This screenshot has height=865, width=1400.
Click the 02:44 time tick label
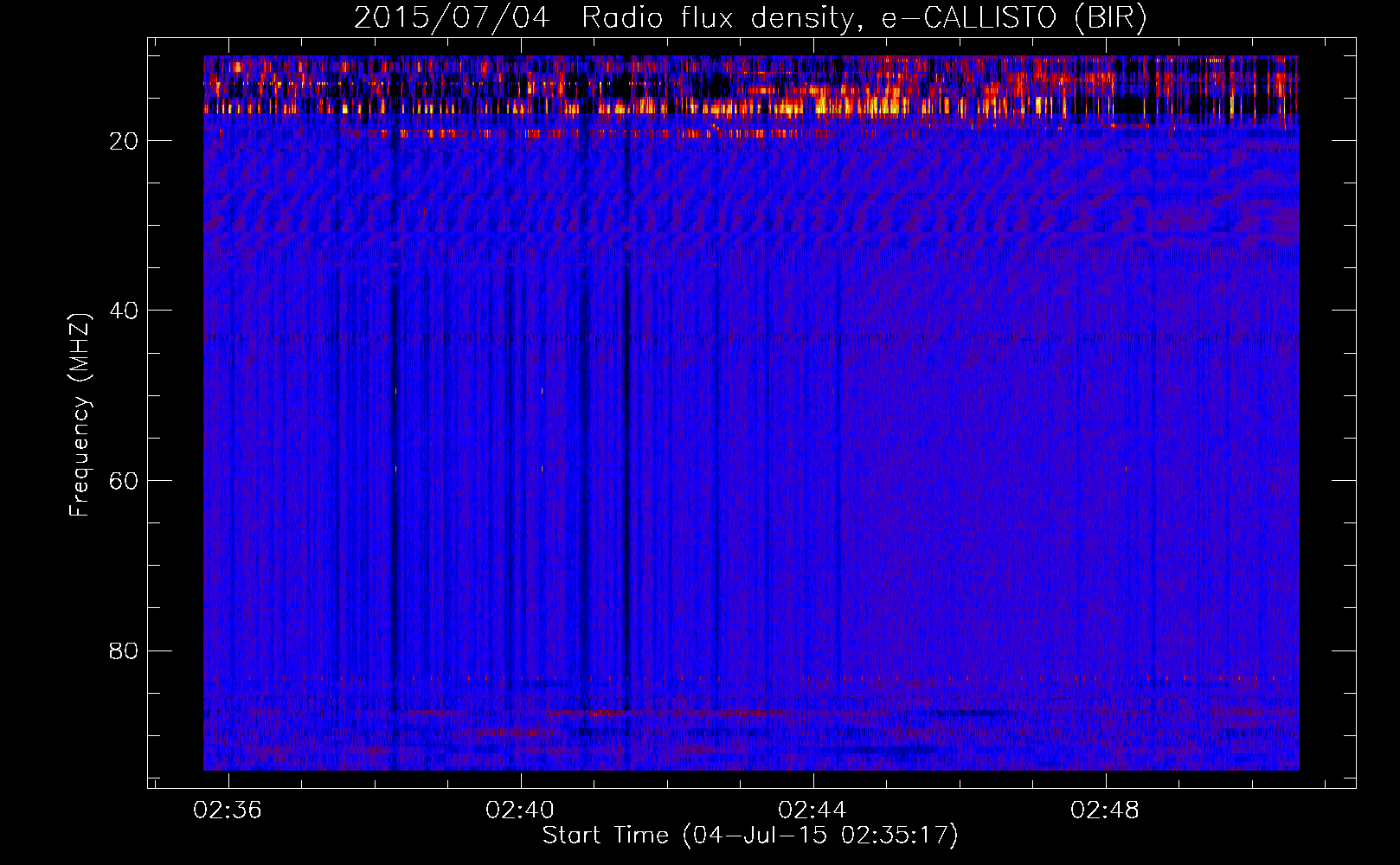pos(812,811)
